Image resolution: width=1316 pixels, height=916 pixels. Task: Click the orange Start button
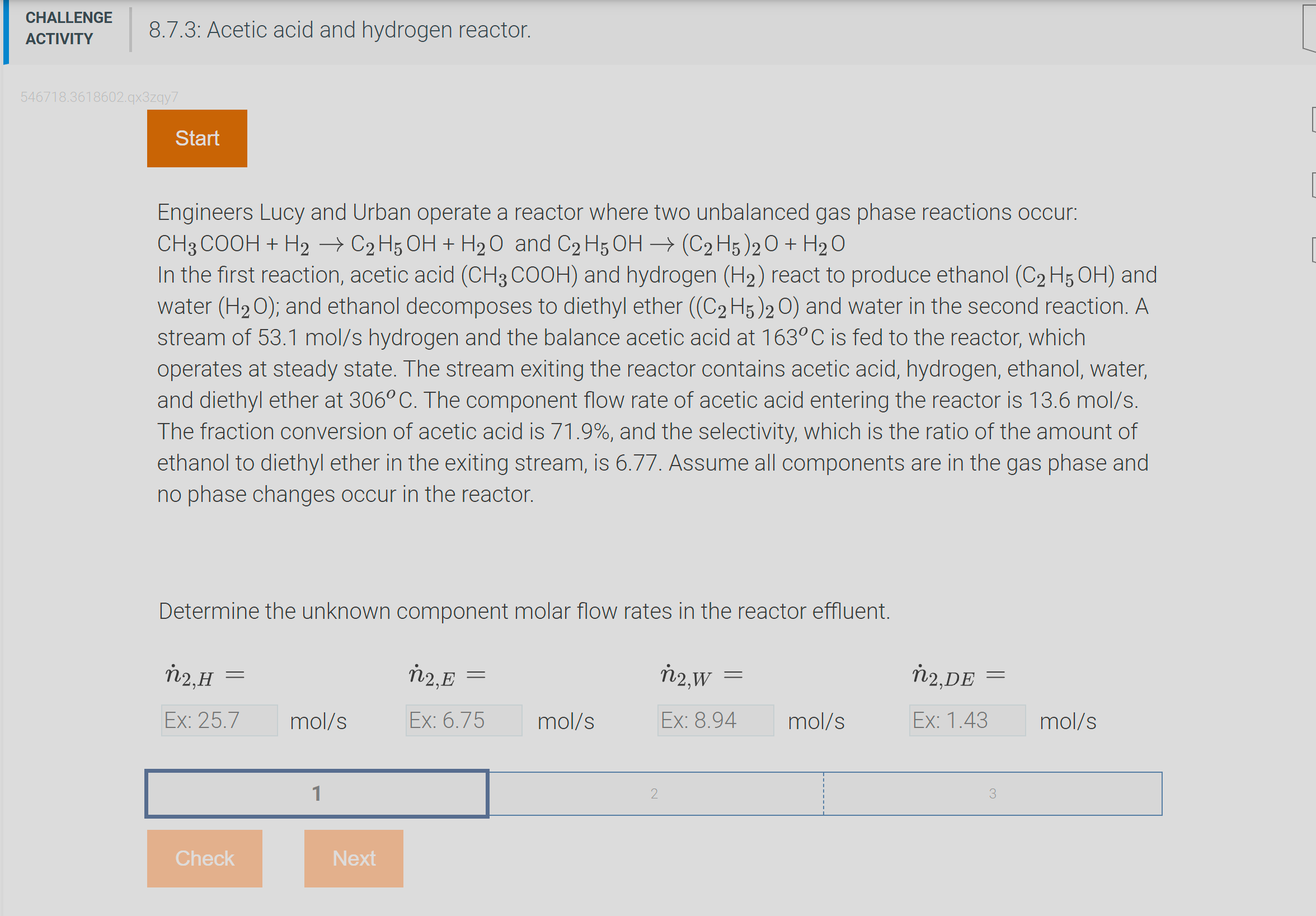pyautogui.click(x=196, y=138)
